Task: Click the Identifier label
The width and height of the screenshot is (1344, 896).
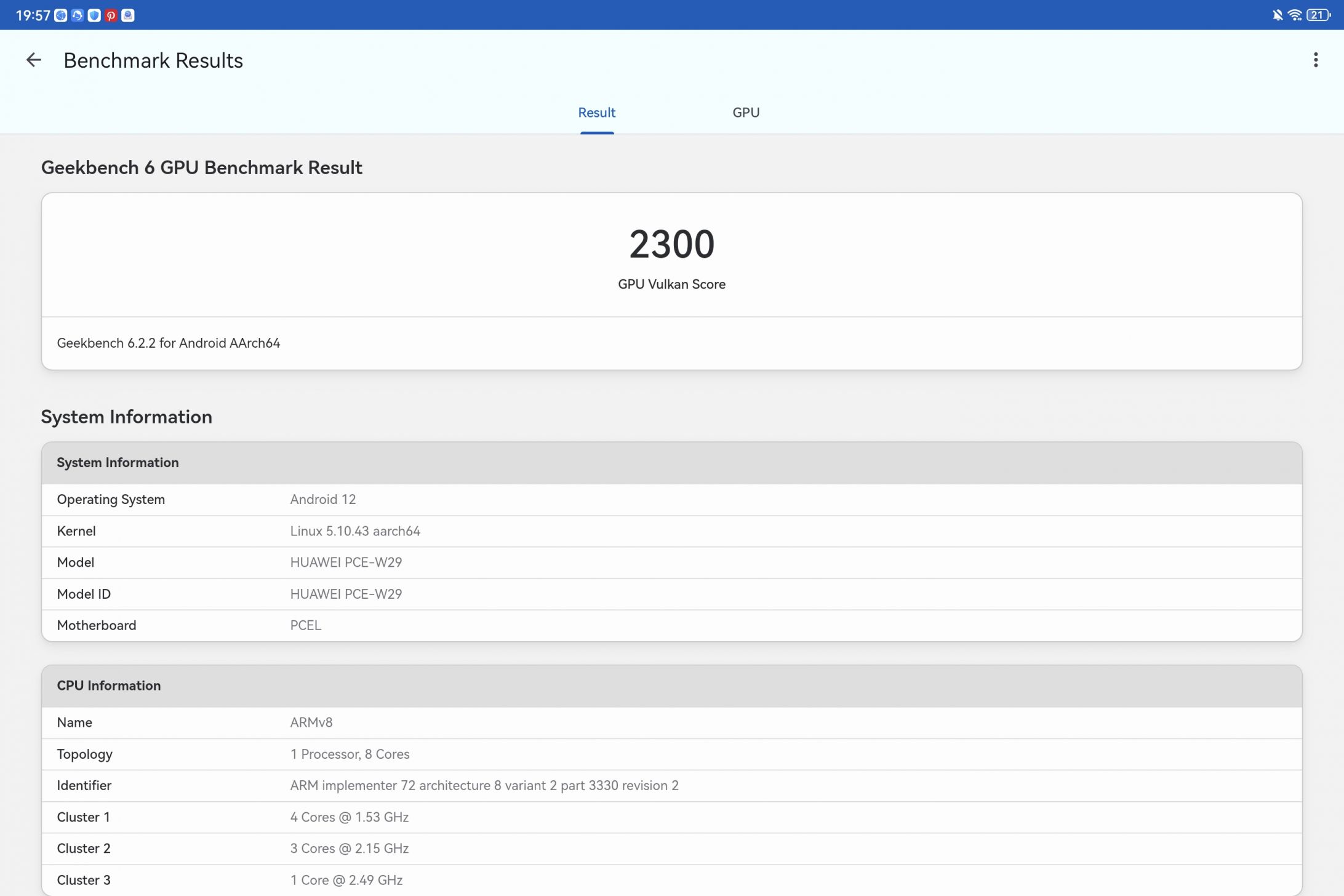Action: [84, 786]
